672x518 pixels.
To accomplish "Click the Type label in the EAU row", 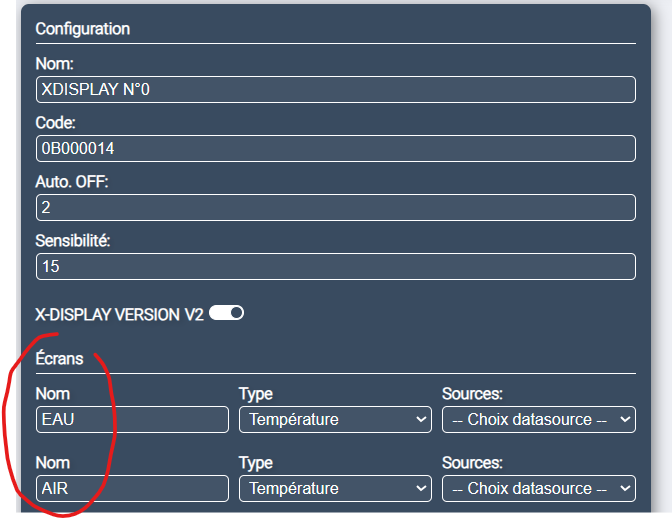I will pos(256,395).
